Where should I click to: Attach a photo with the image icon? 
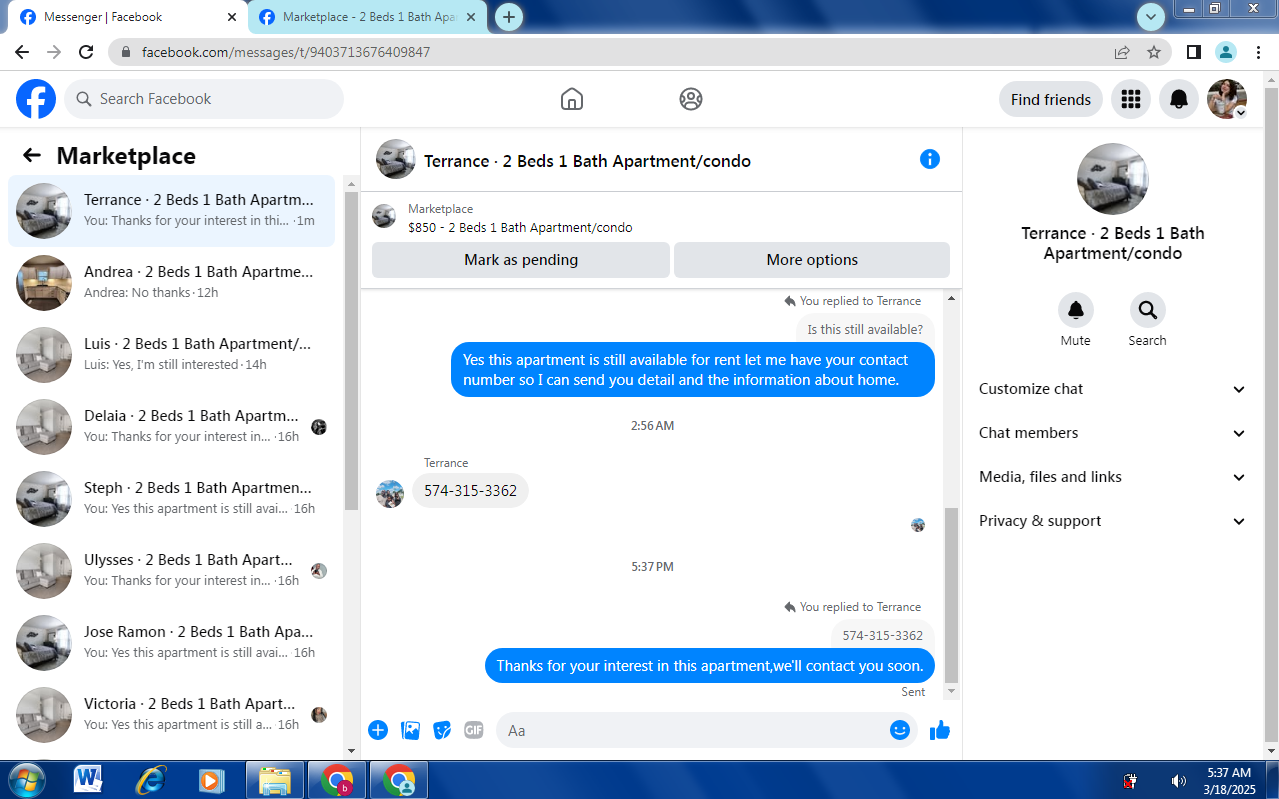(410, 730)
